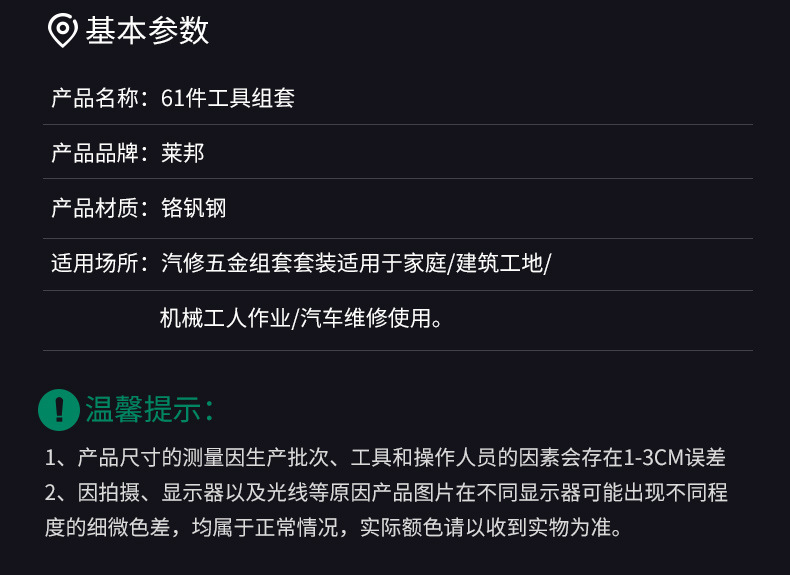Click the location pin icon beside 基本参数

pos(63,31)
